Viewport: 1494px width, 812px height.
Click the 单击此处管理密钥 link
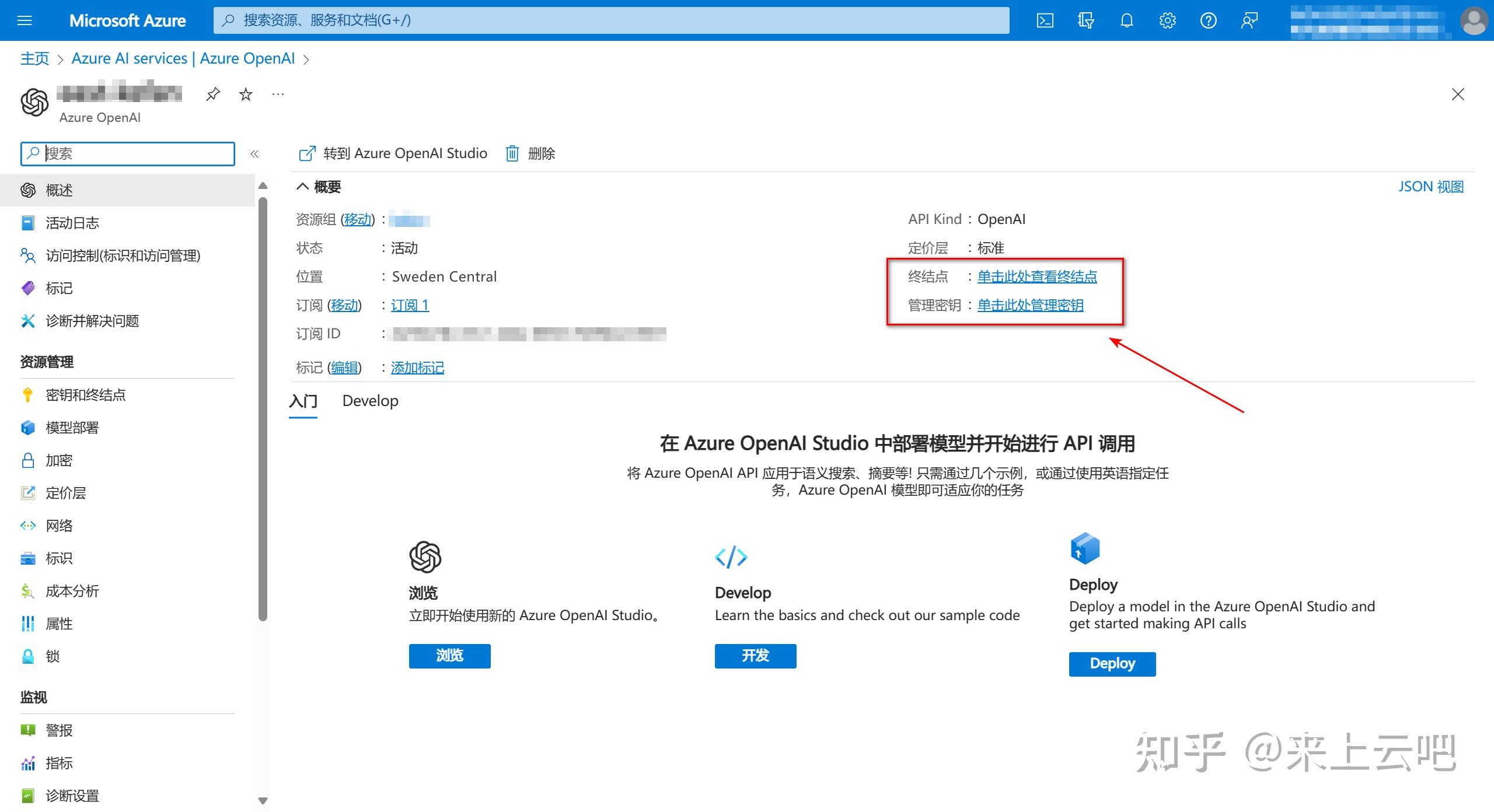pos(1030,305)
